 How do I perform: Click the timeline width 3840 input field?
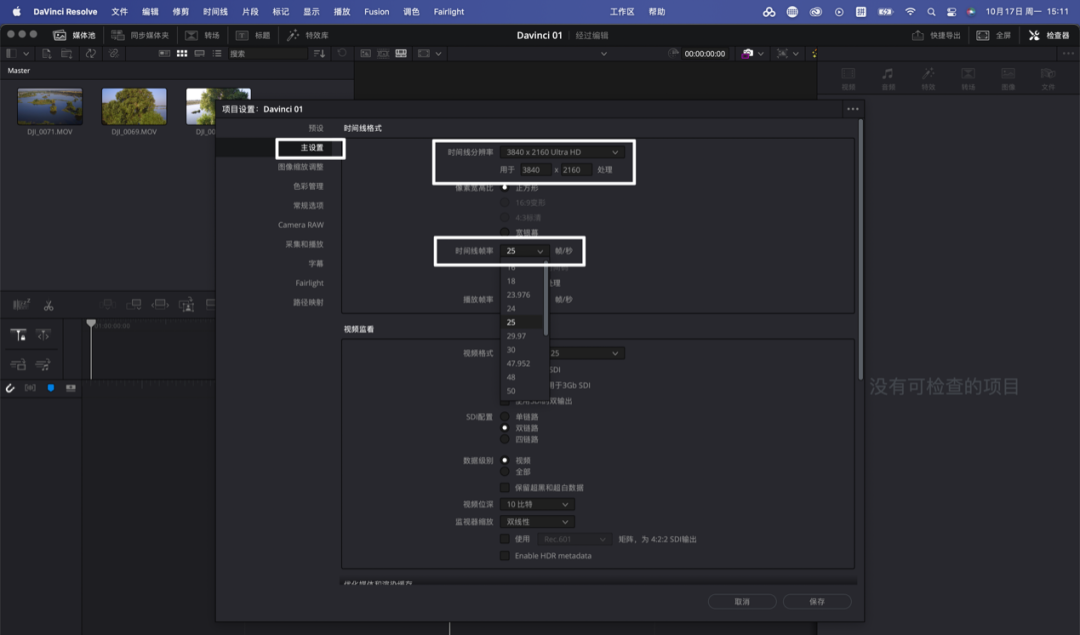pos(535,169)
